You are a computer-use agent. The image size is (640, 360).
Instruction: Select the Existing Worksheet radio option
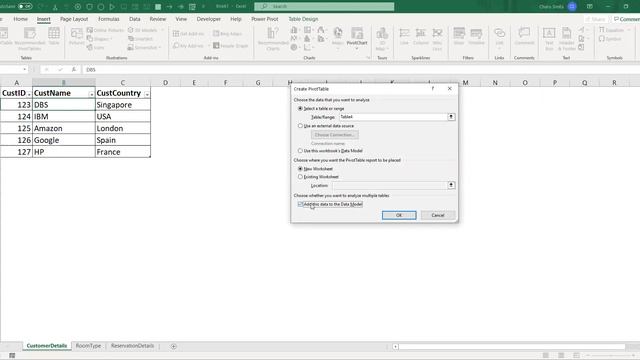[x=300, y=177]
